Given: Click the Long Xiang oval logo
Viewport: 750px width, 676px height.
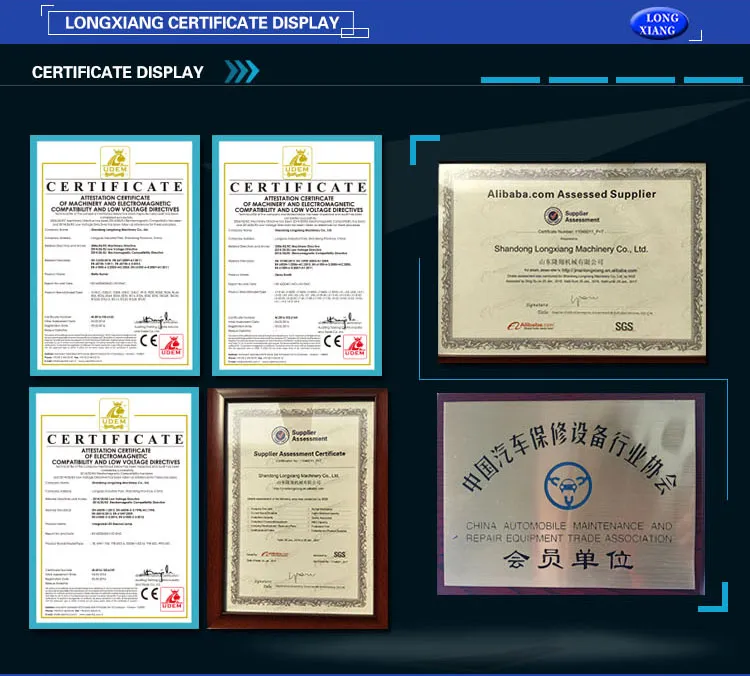Looking at the screenshot, I should pyautogui.click(x=660, y=23).
